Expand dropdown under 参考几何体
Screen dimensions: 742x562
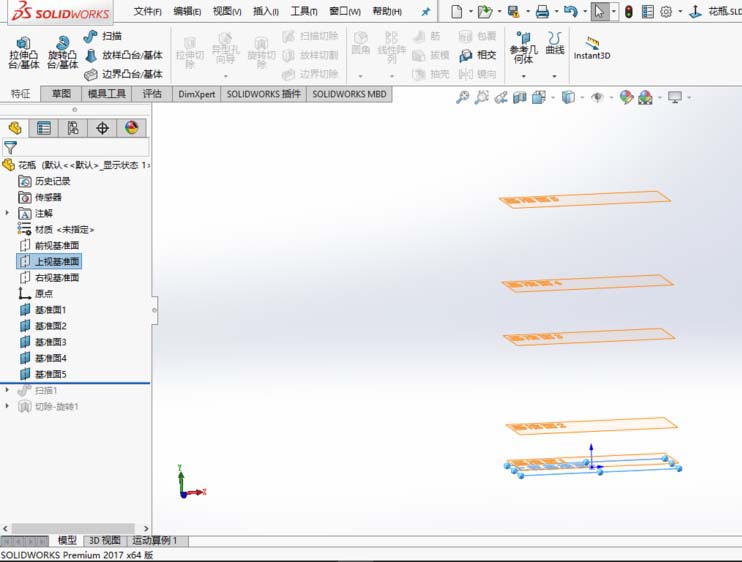pos(523,76)
